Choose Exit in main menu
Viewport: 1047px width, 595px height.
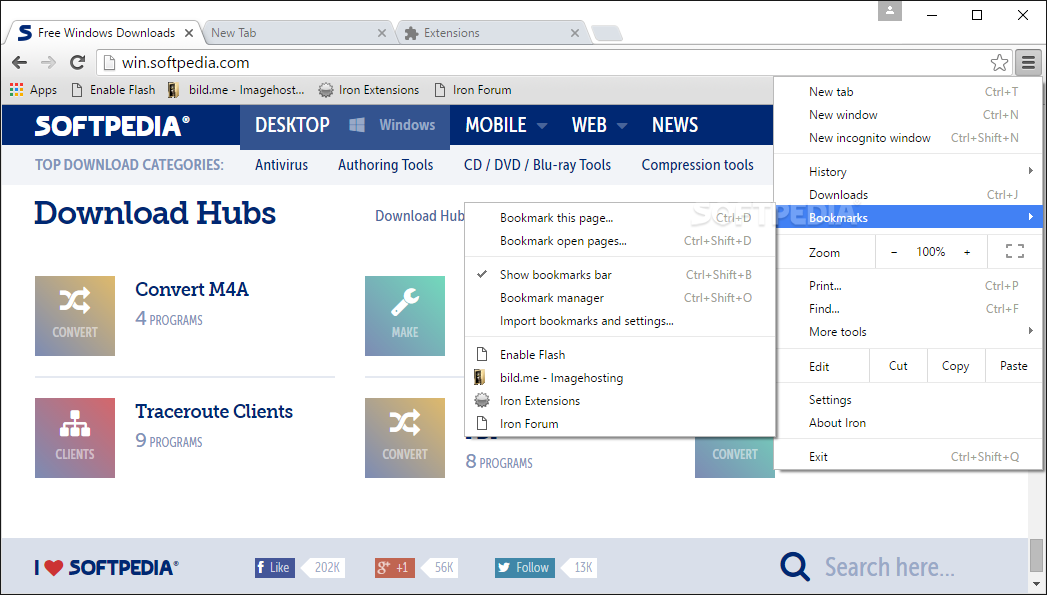909,457
